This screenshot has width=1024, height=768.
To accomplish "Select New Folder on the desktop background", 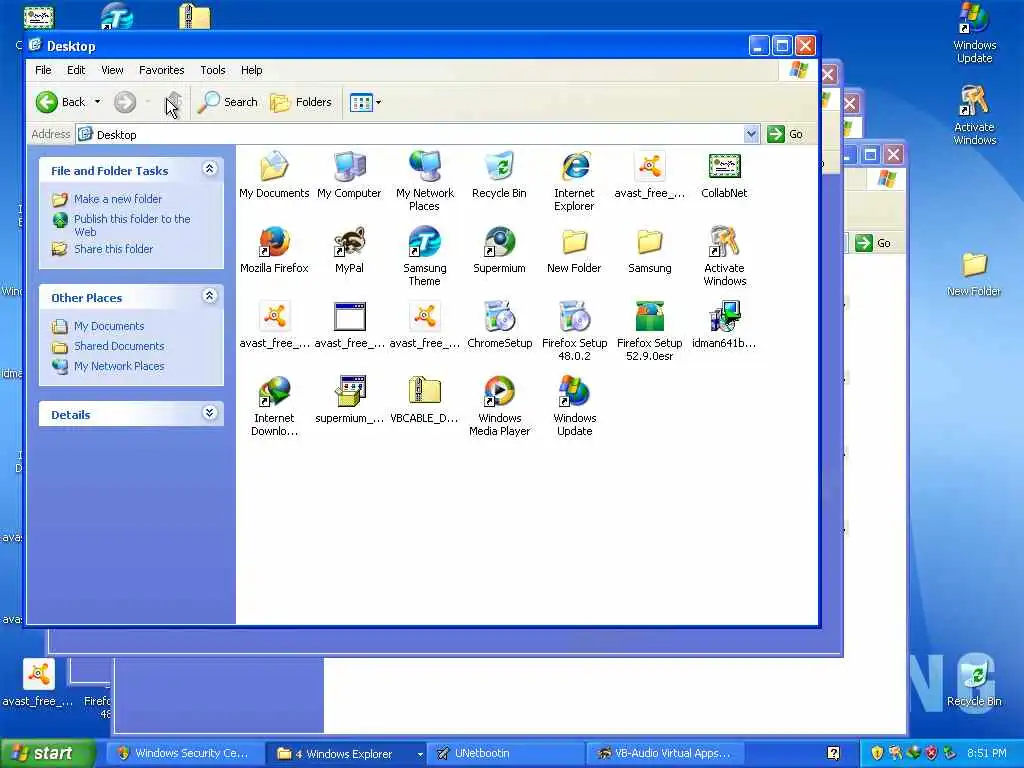I will 974,274.
